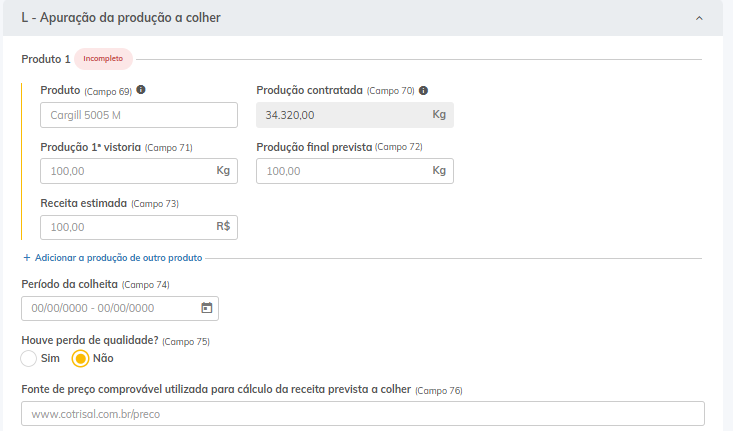Show info tooltip for Produção contratada
Screen dimensions: 733x431
pyautogui.click(x=424, y=90)
